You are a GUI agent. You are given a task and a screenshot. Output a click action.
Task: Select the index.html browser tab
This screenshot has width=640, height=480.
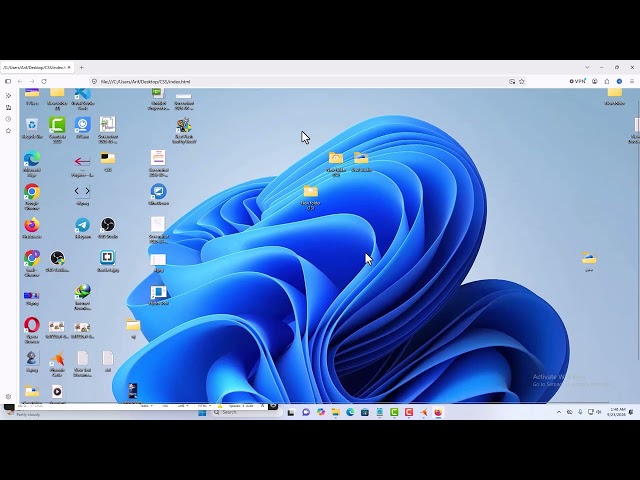[36, 67]
